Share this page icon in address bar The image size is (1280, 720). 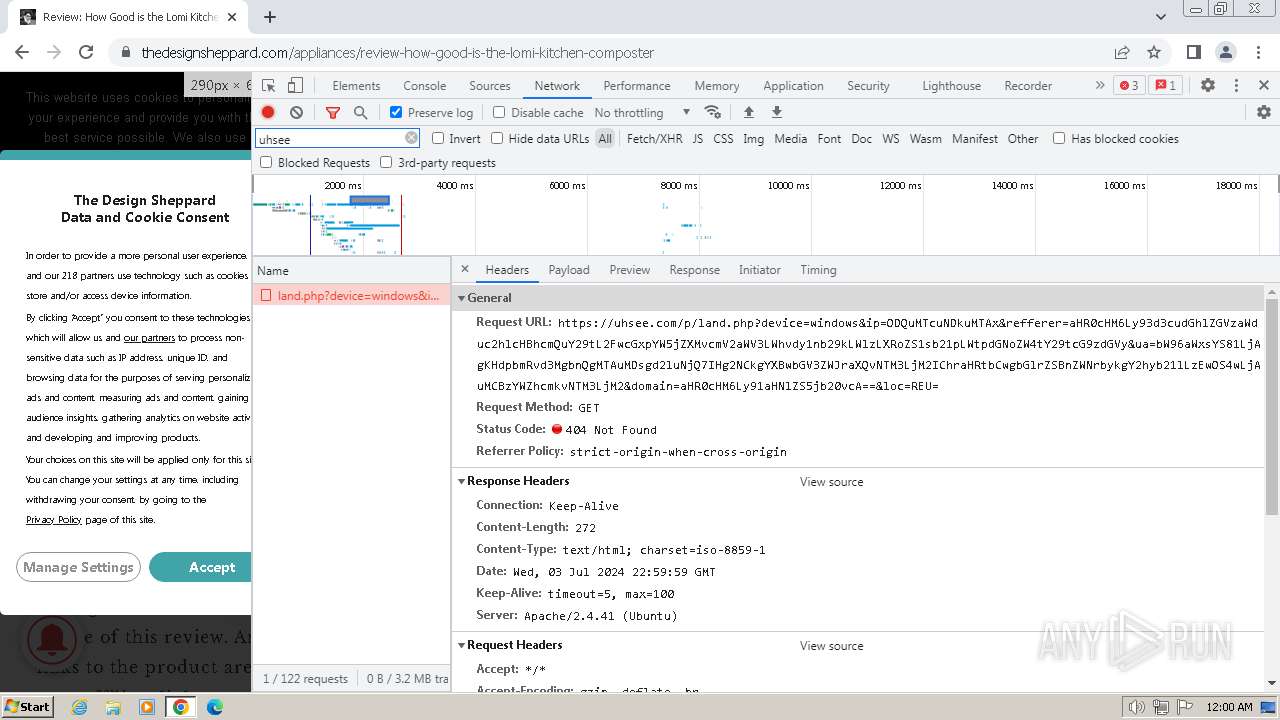[1122, 52]
